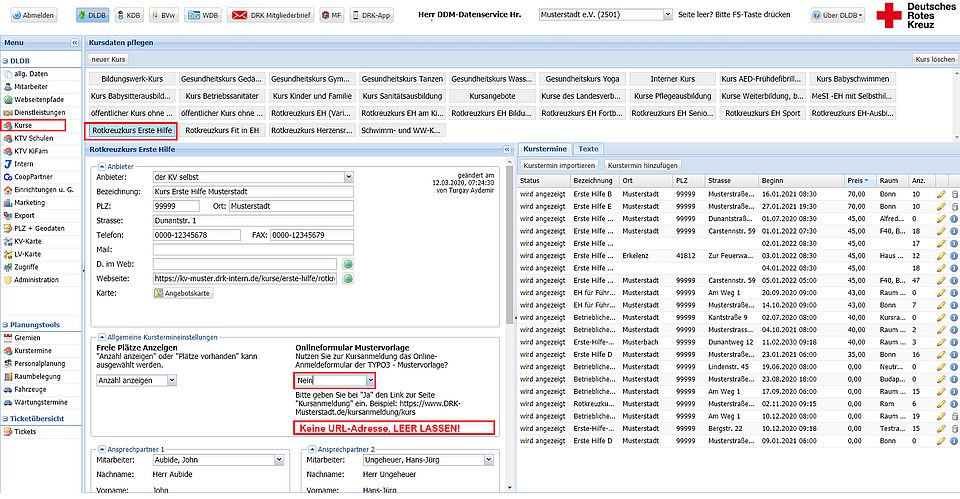Expand the Anzahl anzeigen dropdown

click(x=172, y=380)
